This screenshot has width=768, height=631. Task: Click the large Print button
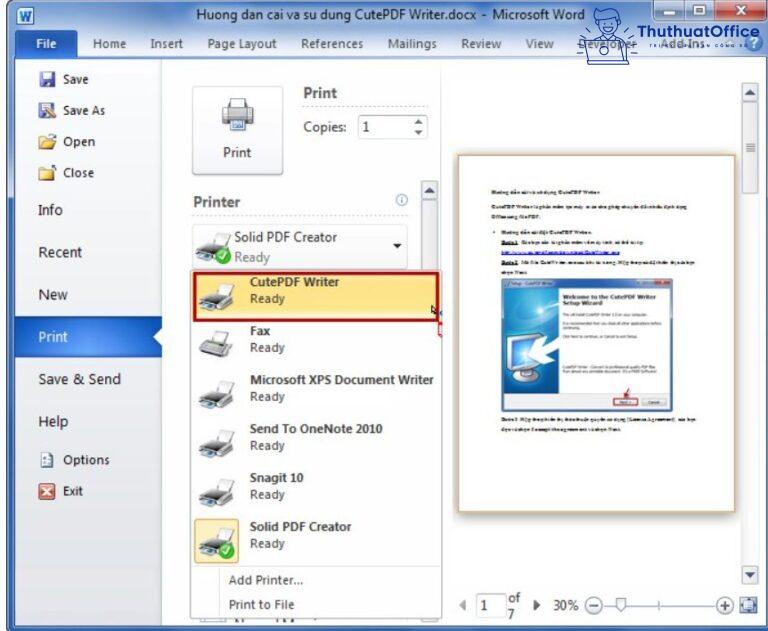[x=238, y=130]
